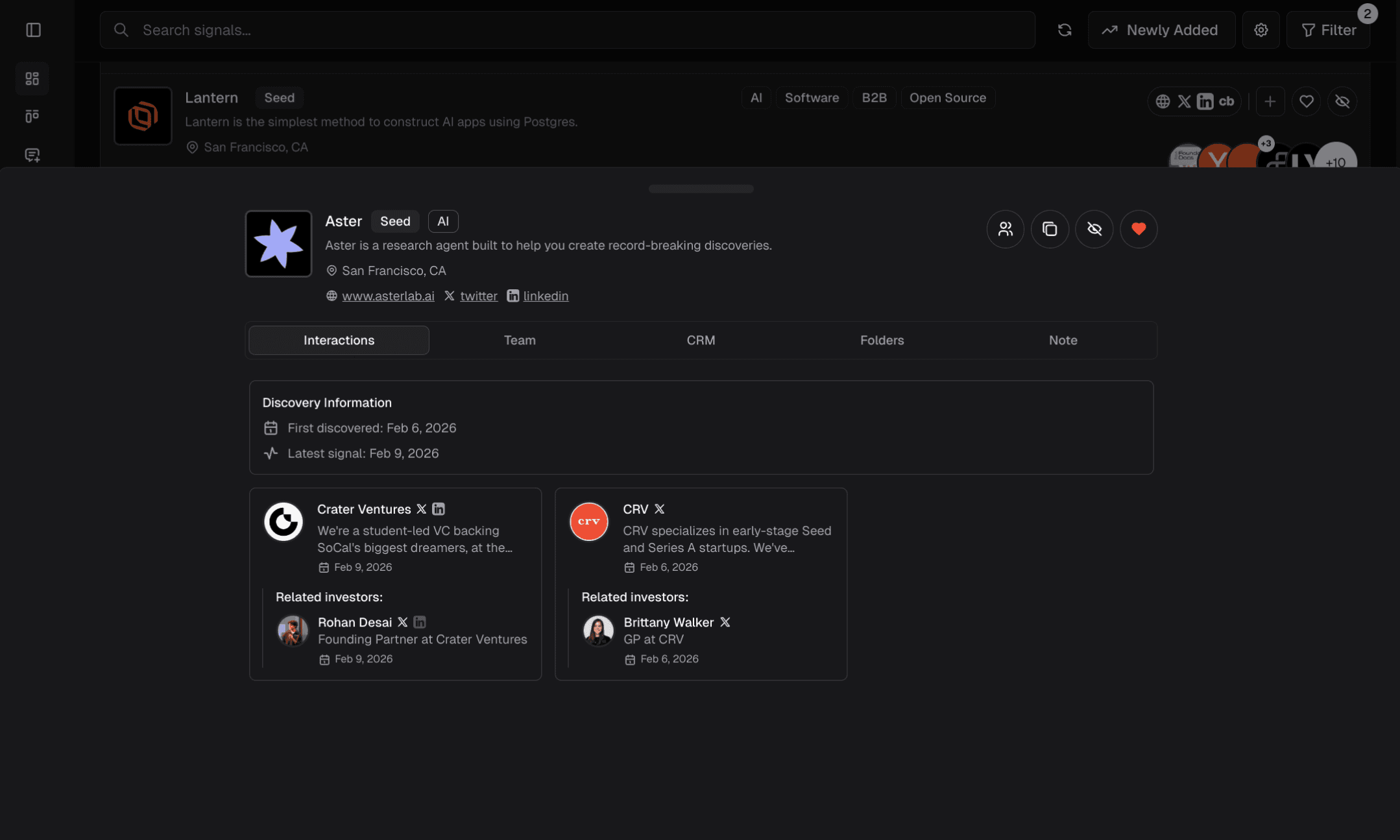Focus the Search signals field
1400x840 pixels.
[567, 30]
